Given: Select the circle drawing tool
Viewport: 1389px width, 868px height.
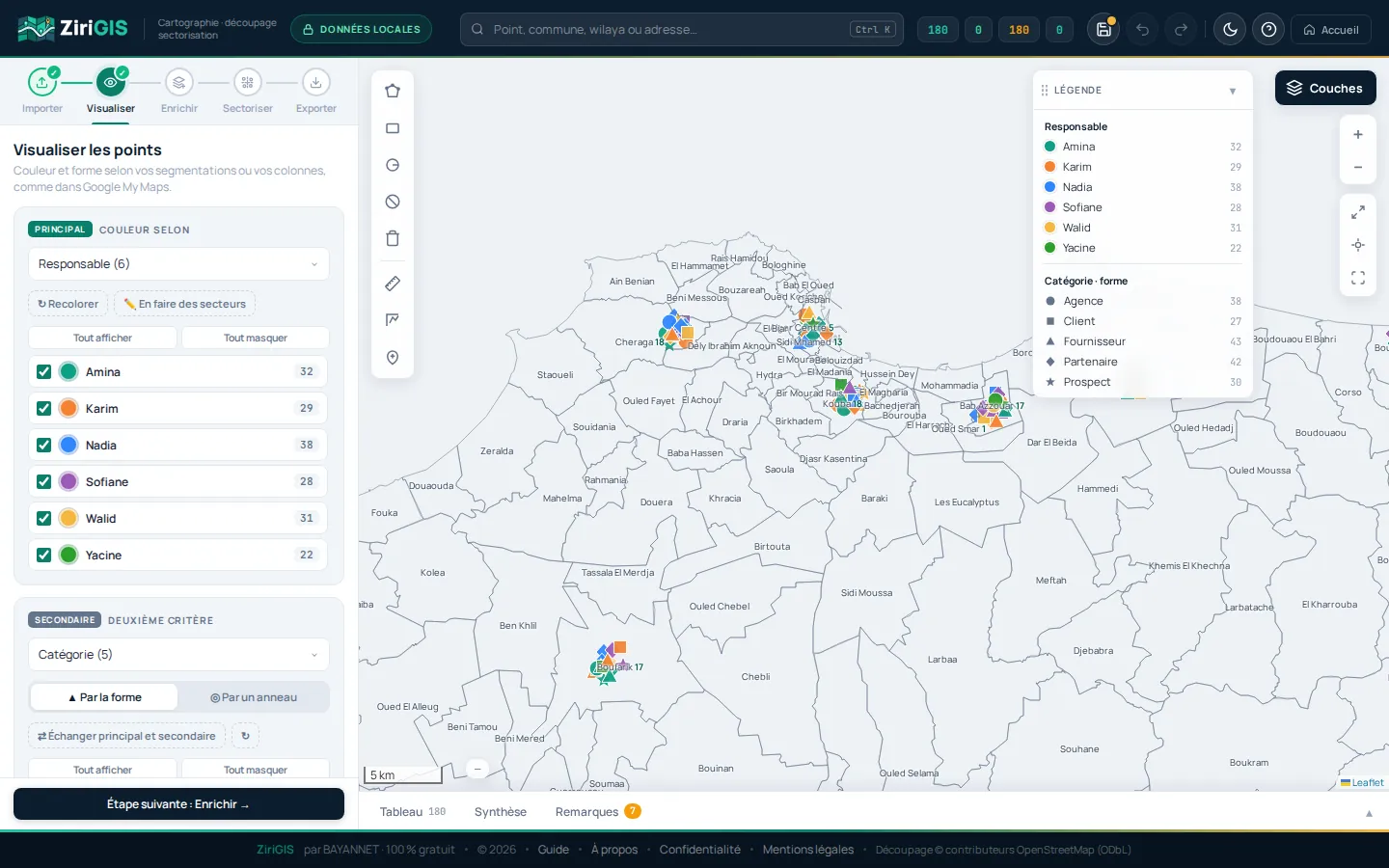Looking at the screenshot, I should [393, 165].
